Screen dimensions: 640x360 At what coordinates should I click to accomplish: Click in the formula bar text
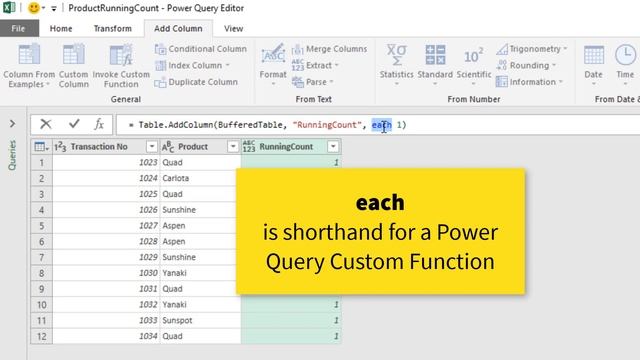(267, 125)
